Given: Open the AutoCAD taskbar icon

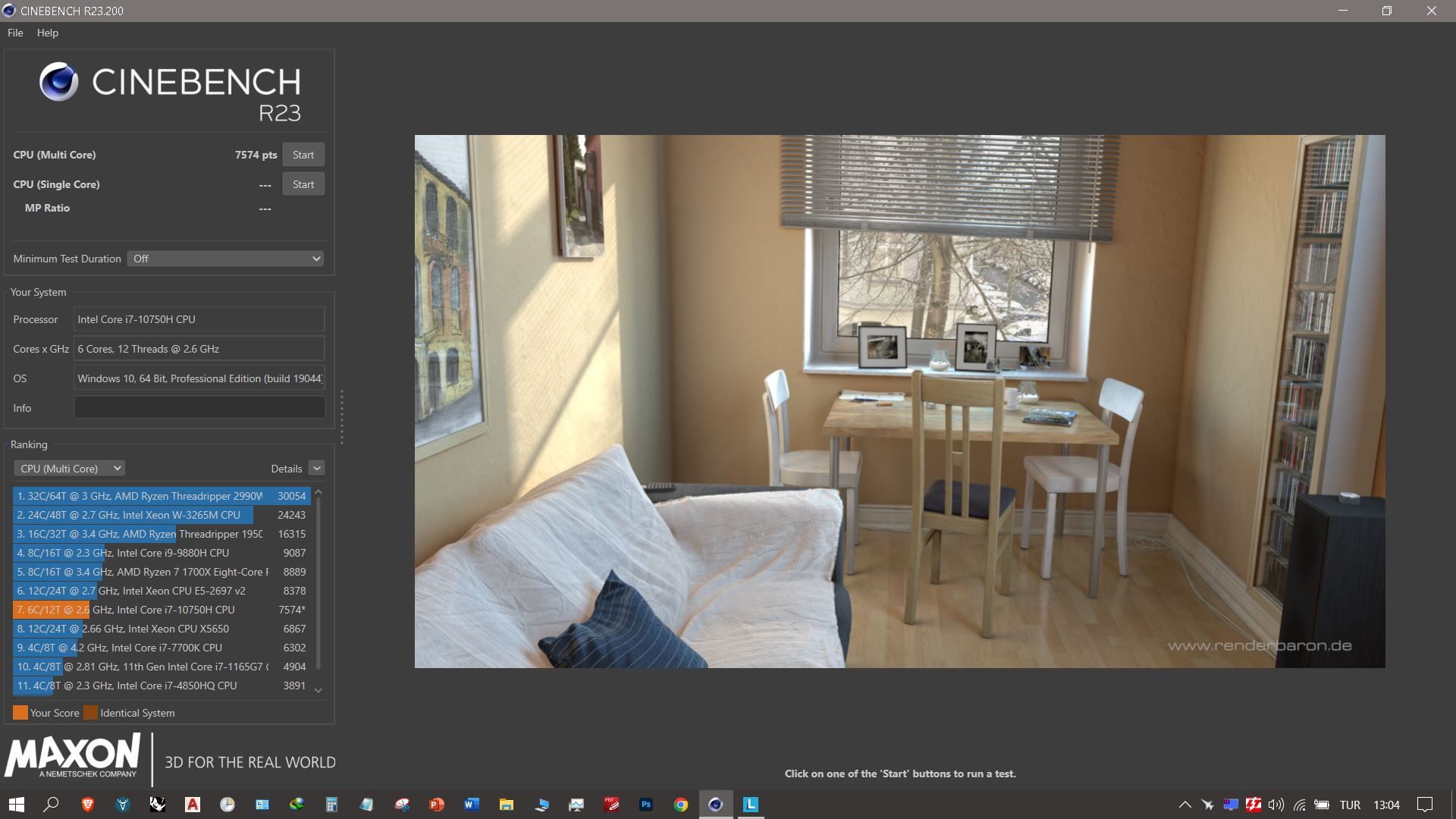Looking at the screenshot, I should (x=192, y=805).
